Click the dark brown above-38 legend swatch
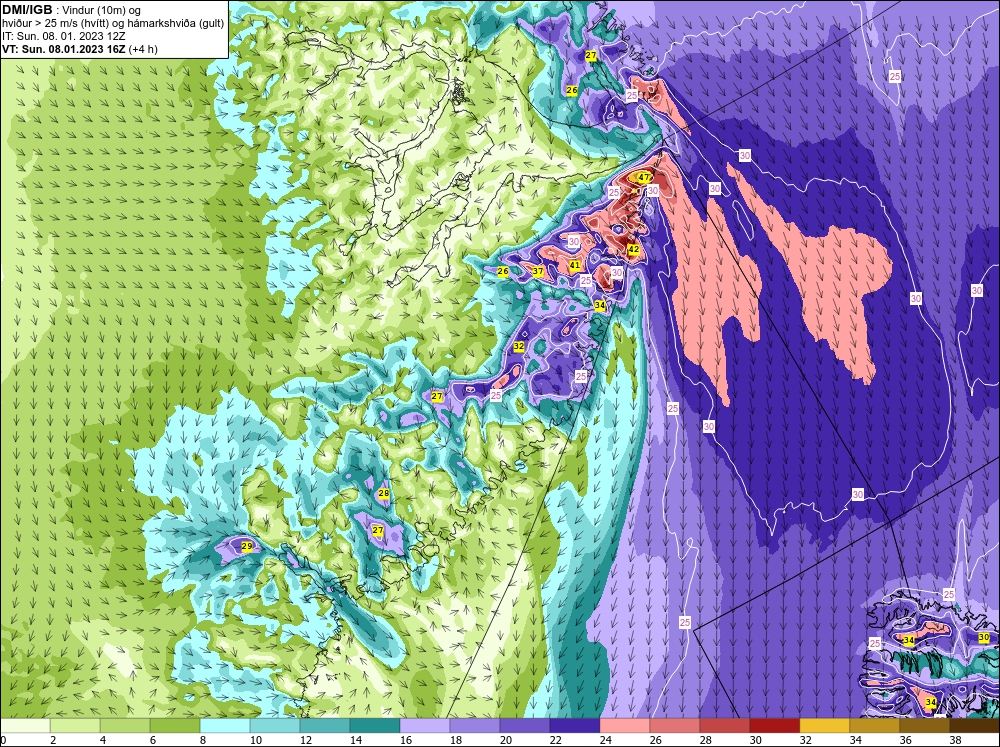1000x747 pixels. pyautogui.click(x=974, y=726)
